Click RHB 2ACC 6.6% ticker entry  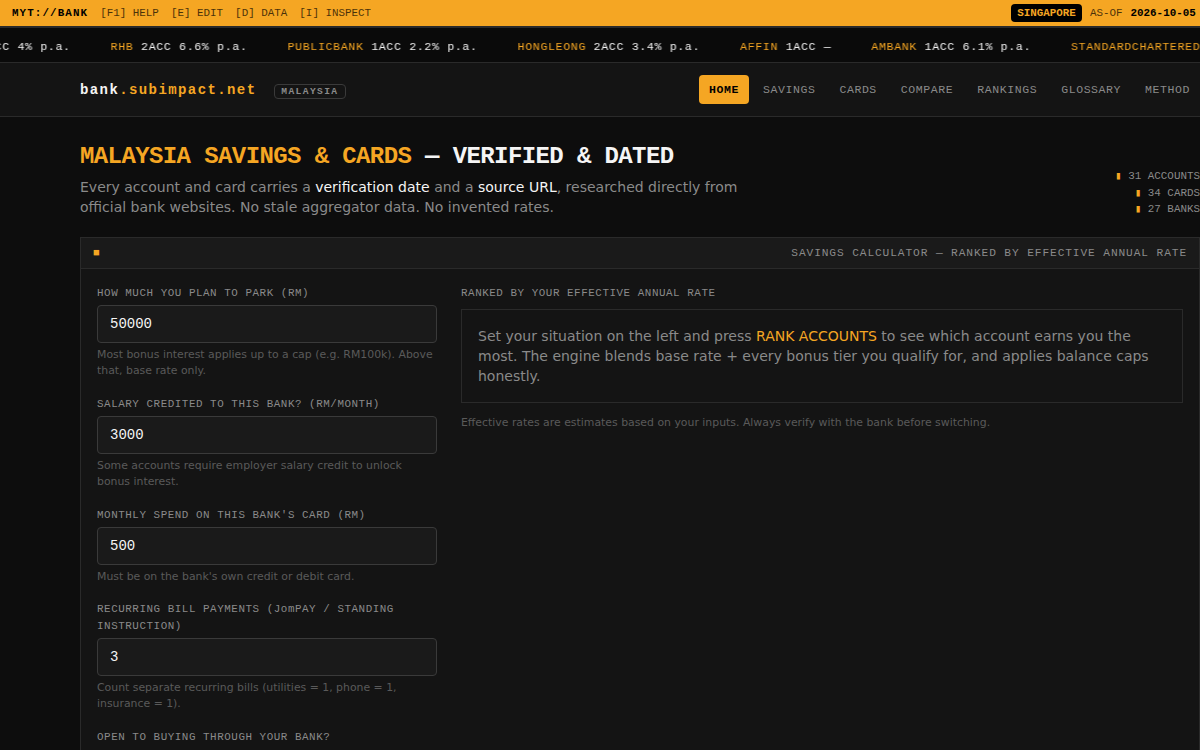(178, 47)
